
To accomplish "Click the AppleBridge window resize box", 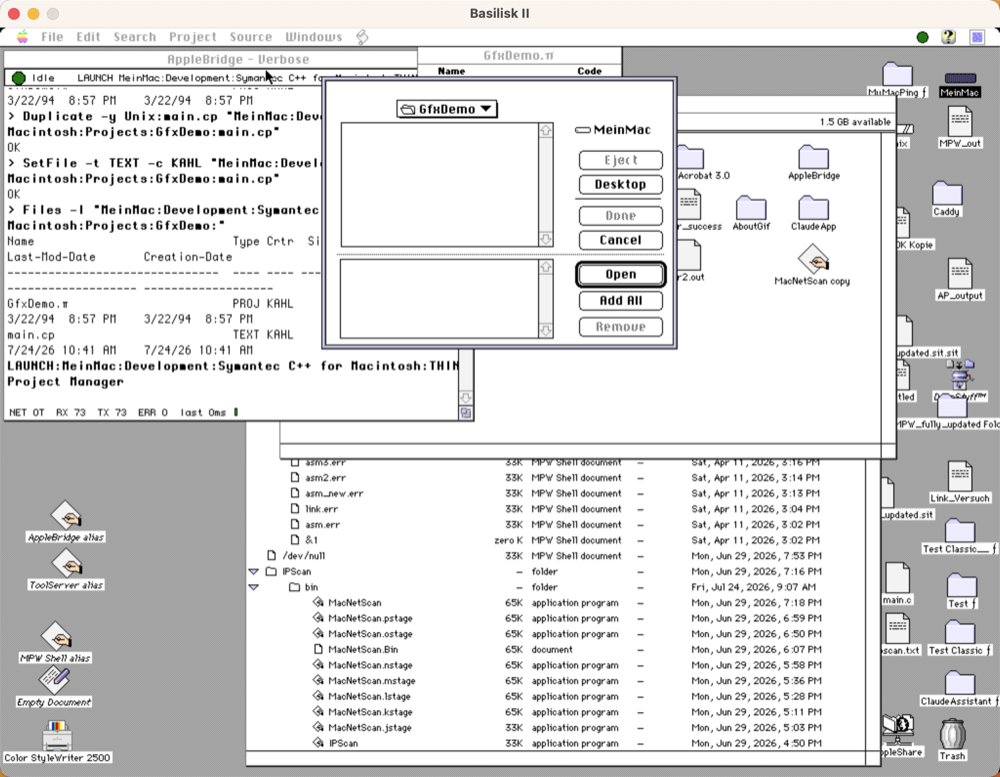I will click(x=466, y=413).
